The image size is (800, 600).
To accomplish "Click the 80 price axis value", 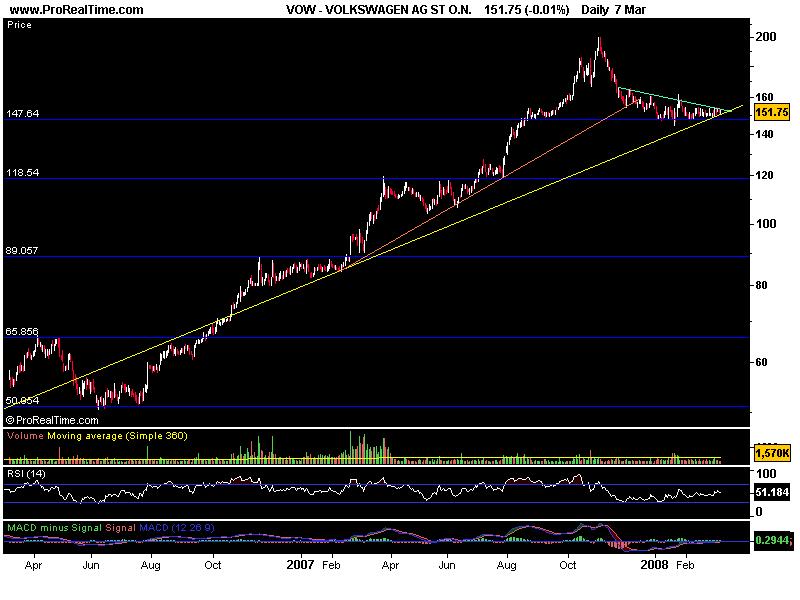I will [761, 286].
